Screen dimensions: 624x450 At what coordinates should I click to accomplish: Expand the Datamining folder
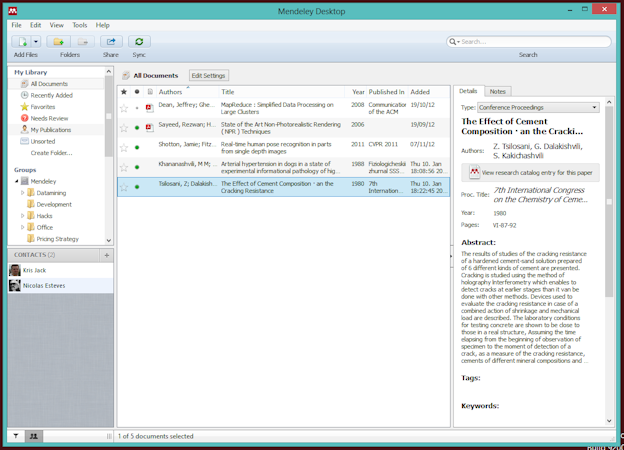[23, 193]
